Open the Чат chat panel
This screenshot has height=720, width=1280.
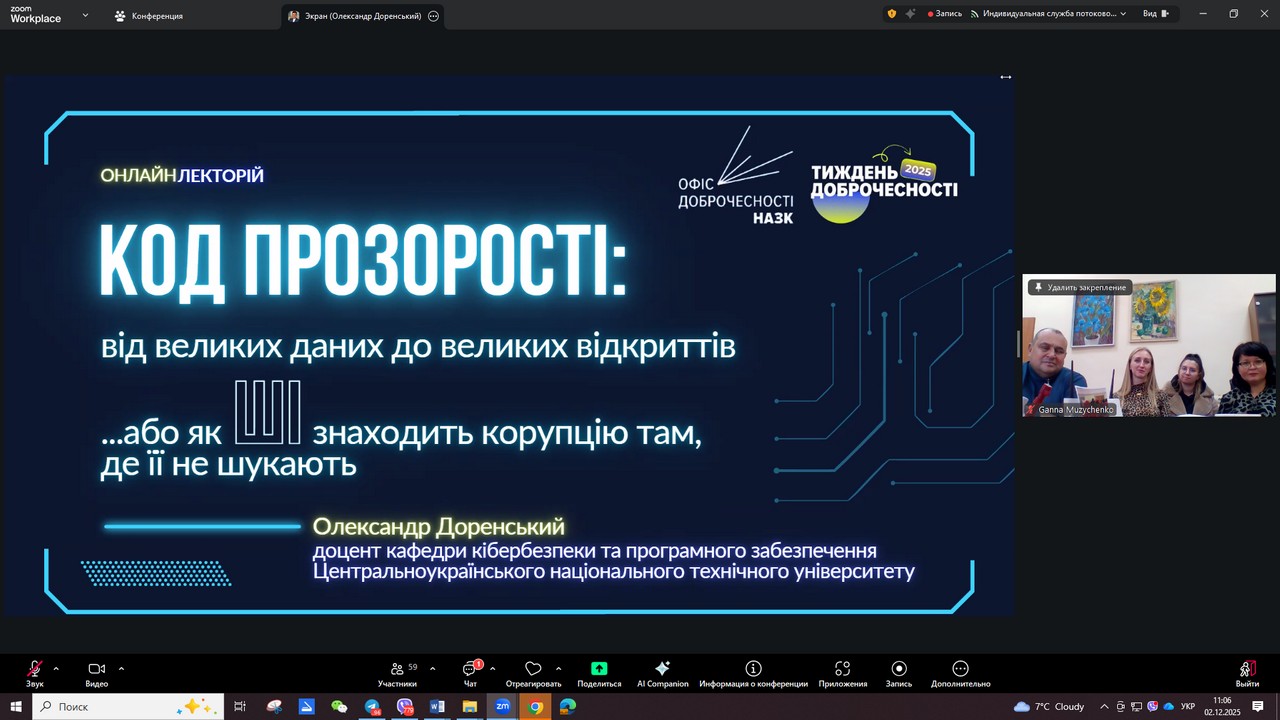click(x=470, y=674)
